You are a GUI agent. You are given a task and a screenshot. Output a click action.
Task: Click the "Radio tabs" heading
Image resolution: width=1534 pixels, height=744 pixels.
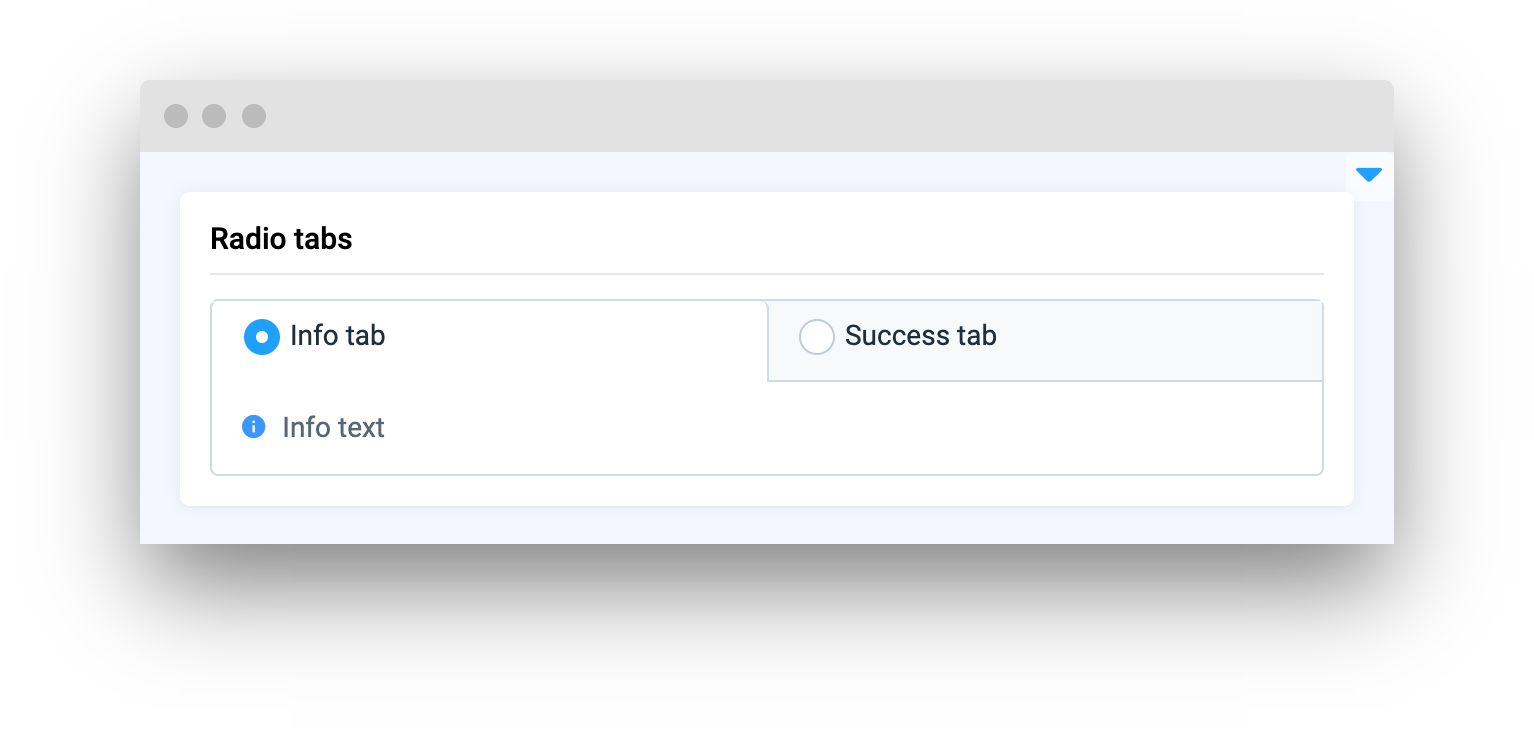click(x=281, y=240)
